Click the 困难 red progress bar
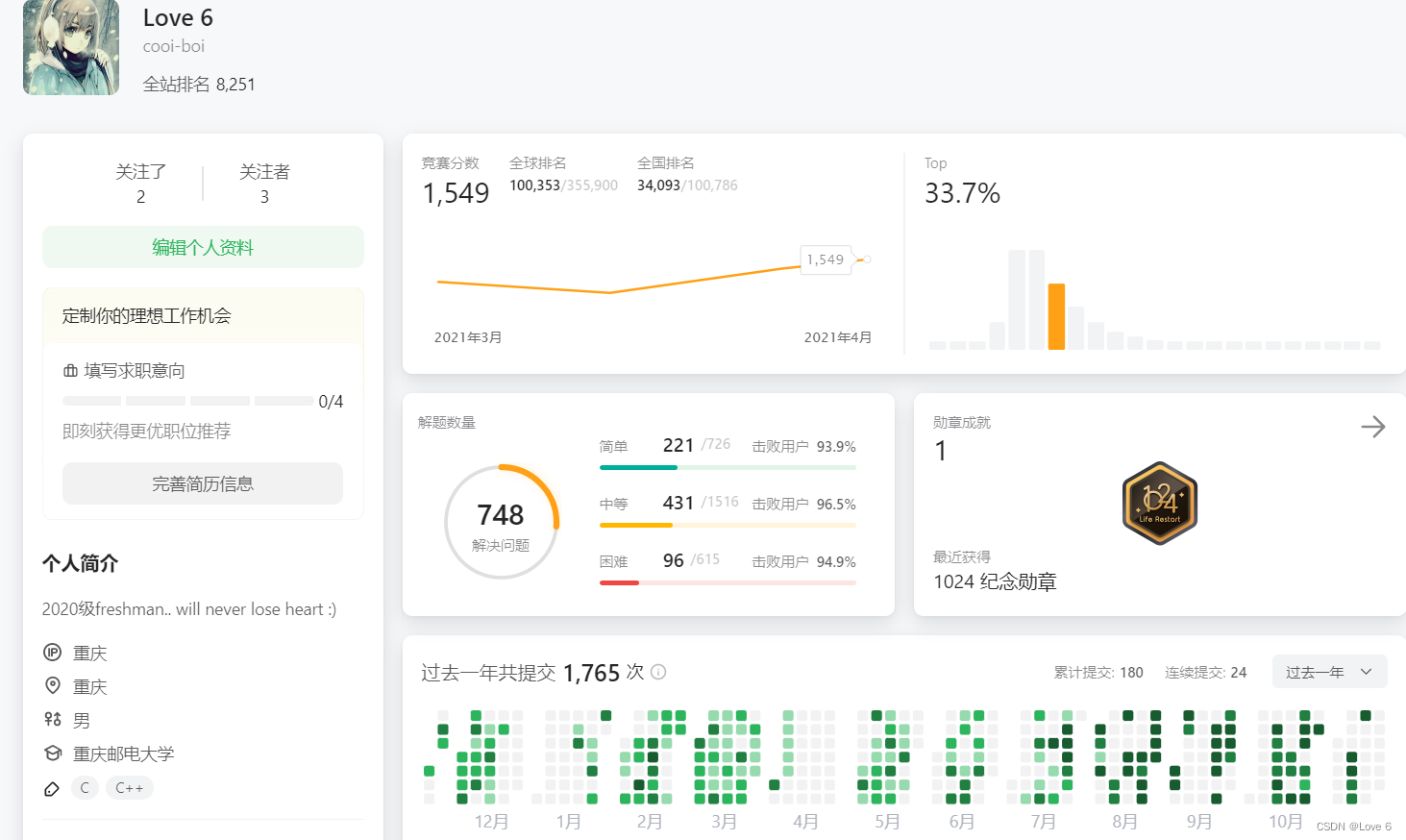Image resolution: width=1406 pixels, height=840 pixels. pyautogui.click(x=728, y=582)
